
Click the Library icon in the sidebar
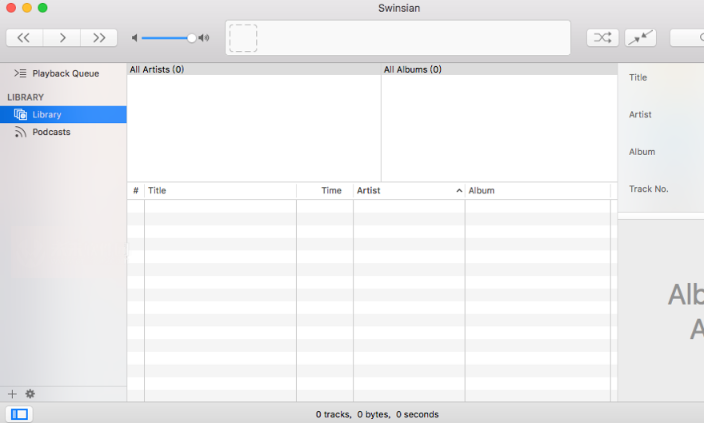[x=20, y=115]
